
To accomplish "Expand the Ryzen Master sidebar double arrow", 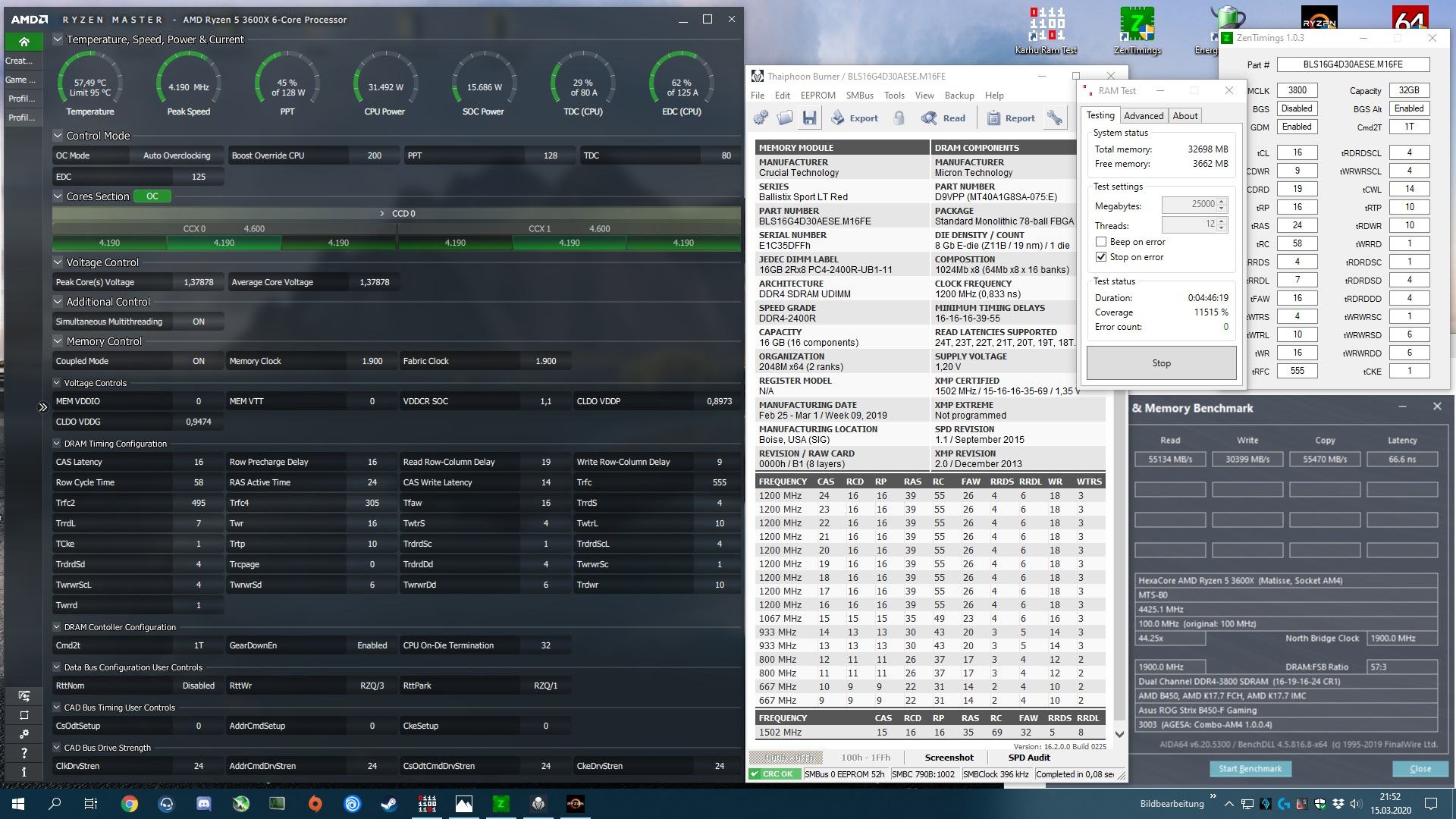I will pyautogui.click(x=43, y=407).
